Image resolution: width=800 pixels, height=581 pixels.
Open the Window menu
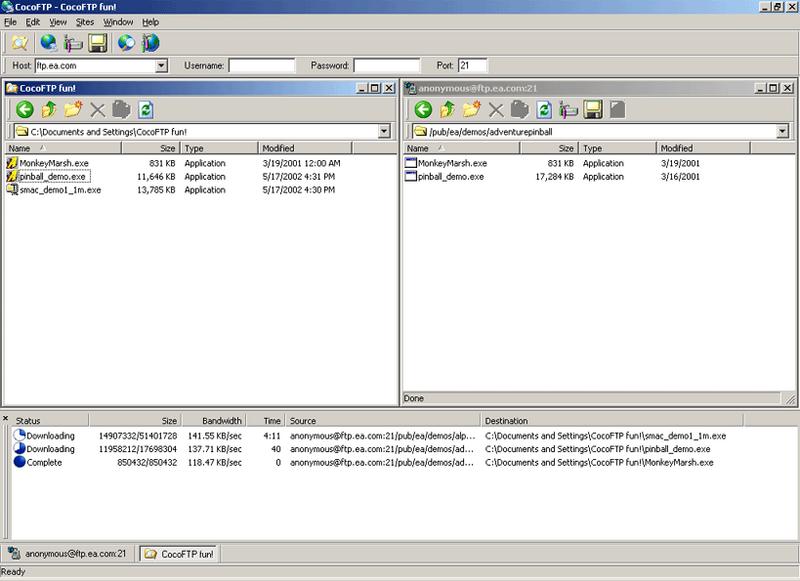click(118, 22)
